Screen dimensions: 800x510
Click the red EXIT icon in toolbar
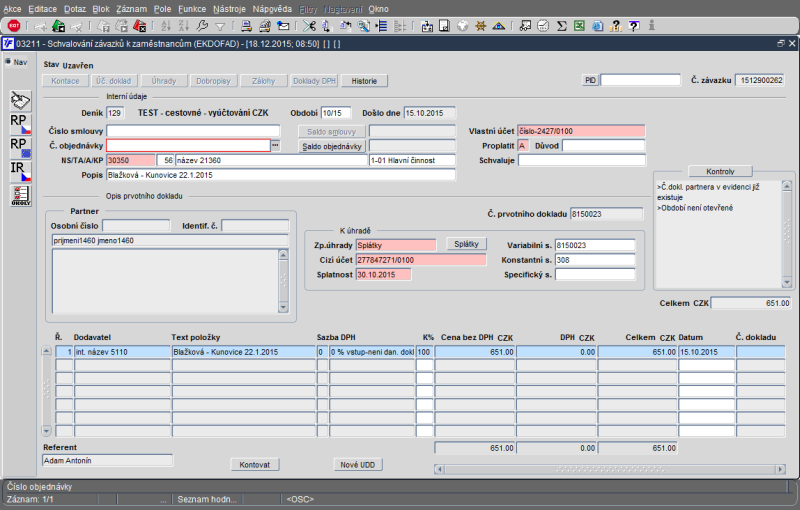tap(13, 25)
